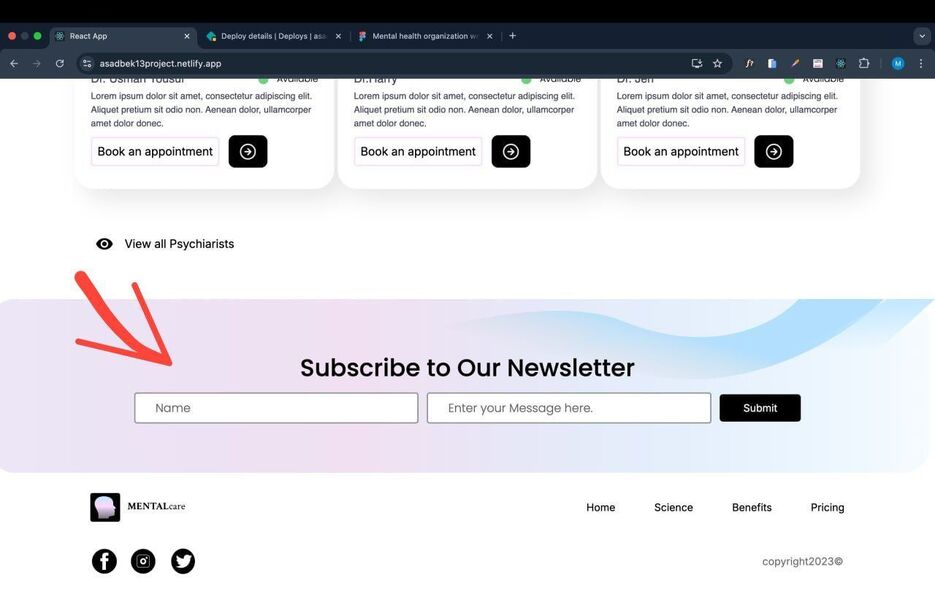Open the Facebook icon in footer
Image resolution: width=935 pixels, height=607 pixels.
click(x=104, y=561)
